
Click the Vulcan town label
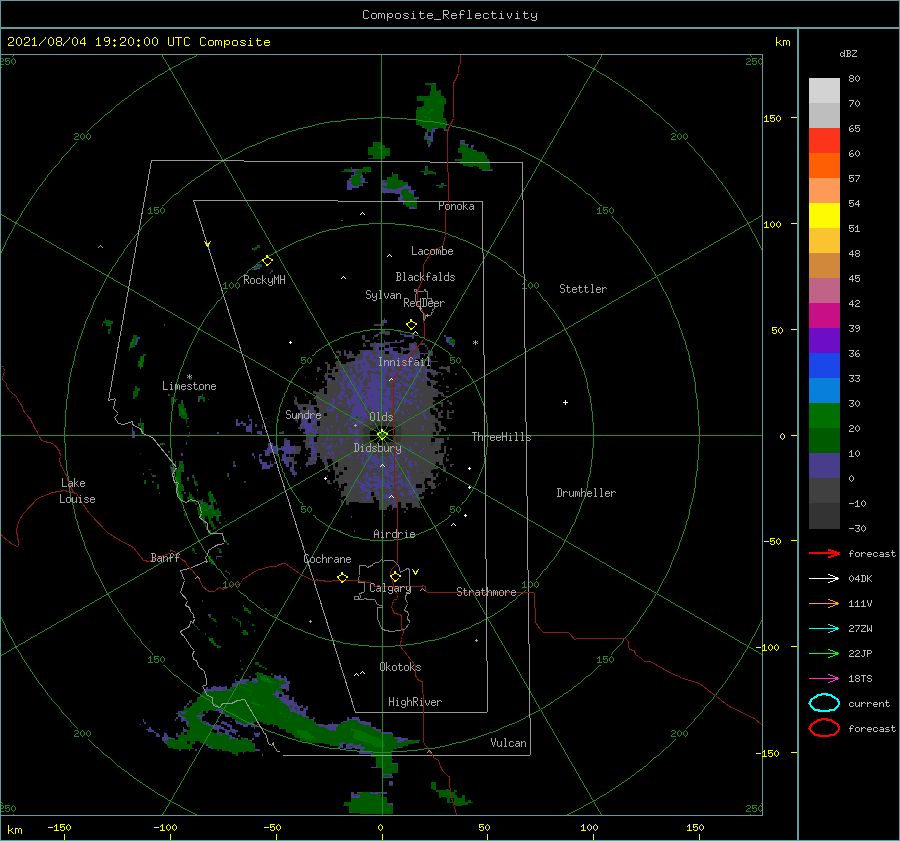[x=509, y=743]
